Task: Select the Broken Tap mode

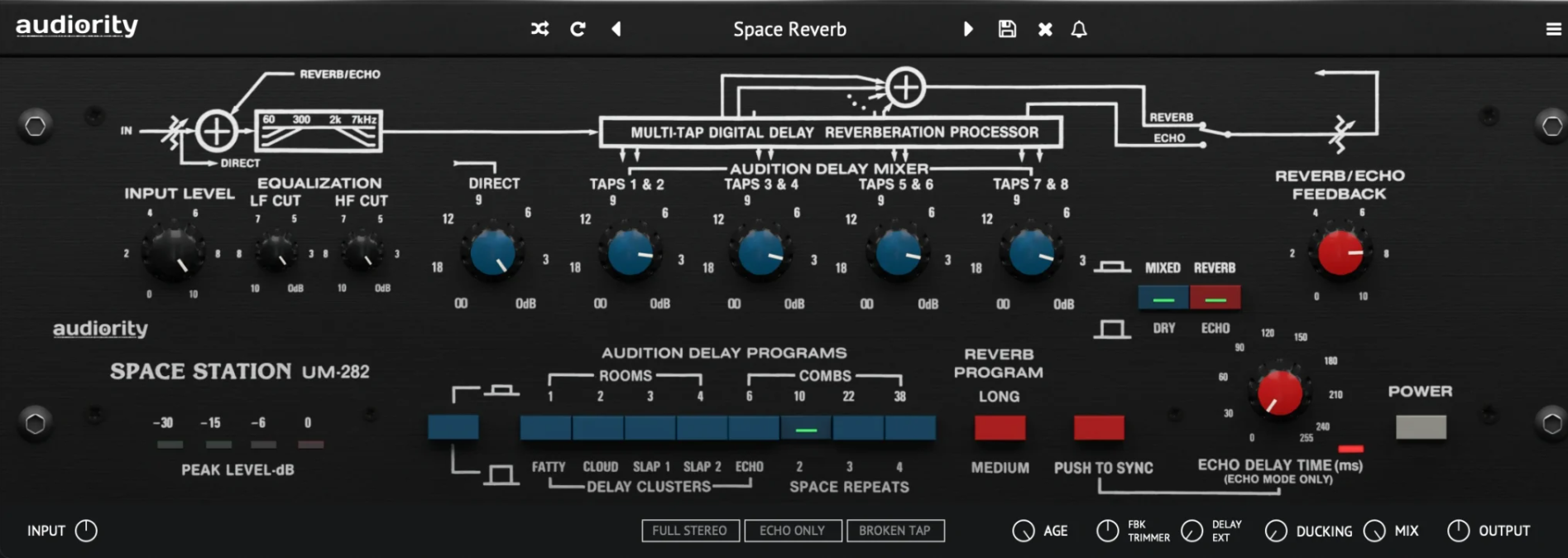Action: pyautogui.click(x=895, y=531)
